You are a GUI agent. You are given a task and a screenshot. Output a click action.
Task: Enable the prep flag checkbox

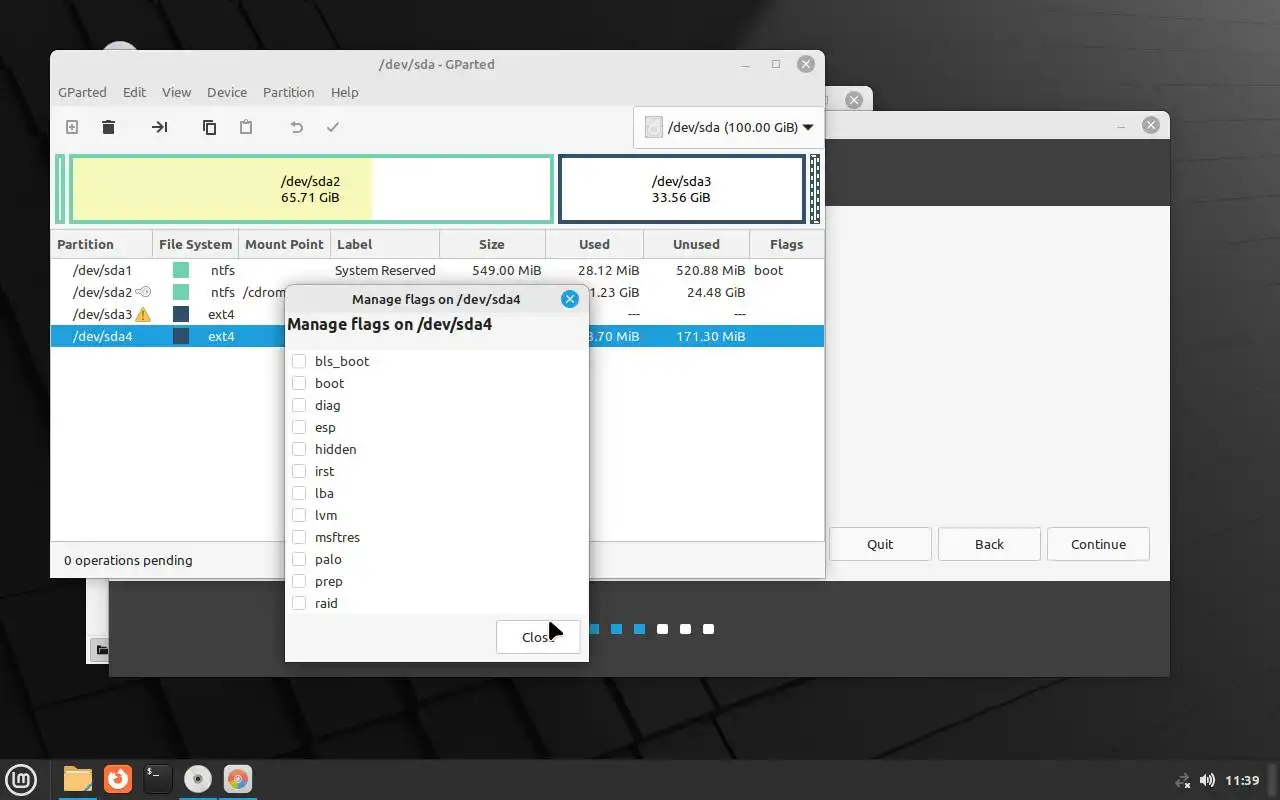299,581
